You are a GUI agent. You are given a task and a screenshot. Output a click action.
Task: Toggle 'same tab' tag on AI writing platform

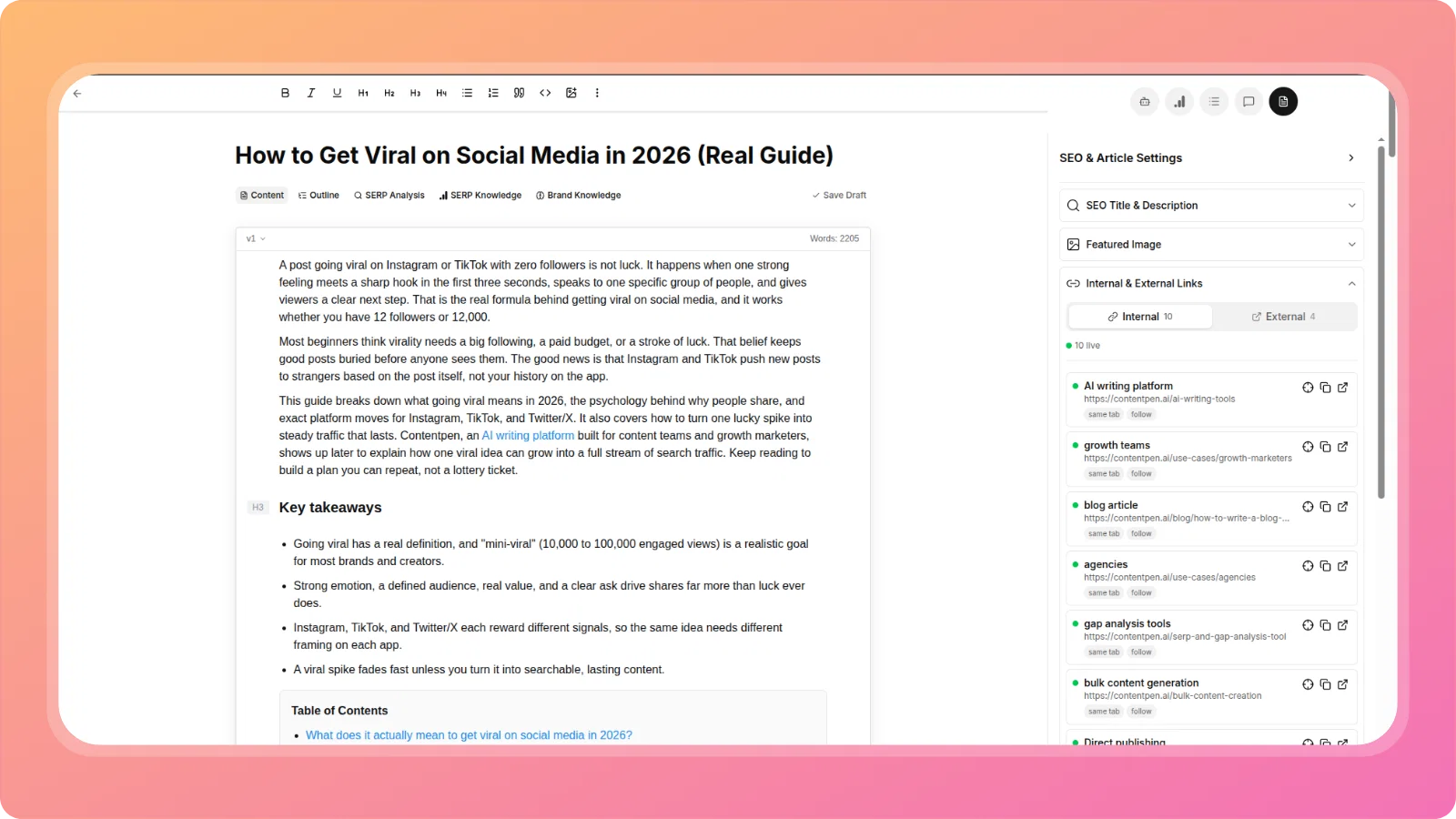[x=1104, y=415]
